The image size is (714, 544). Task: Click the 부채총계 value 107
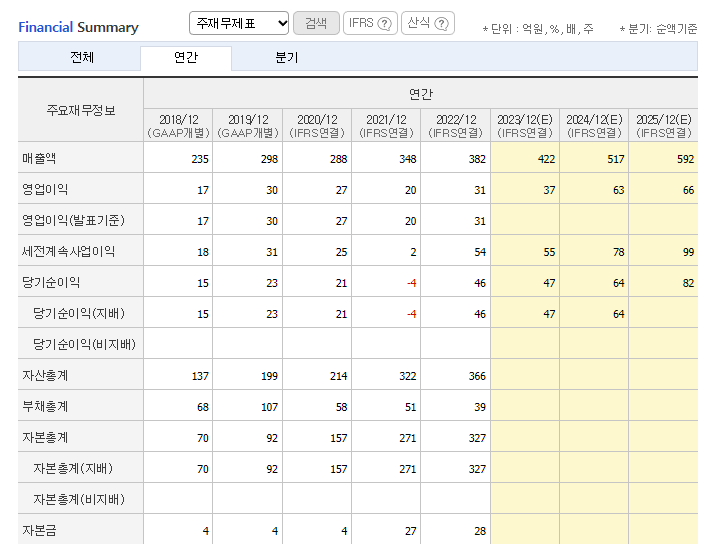269,407
